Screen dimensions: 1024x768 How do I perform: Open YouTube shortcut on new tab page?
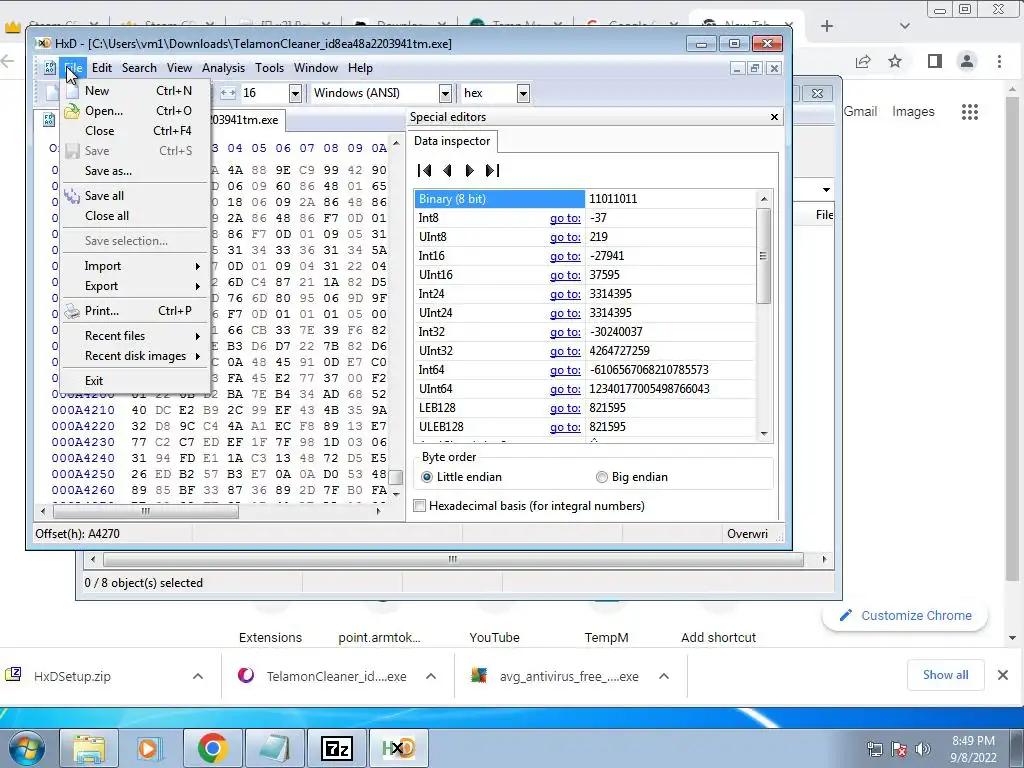pyautogui.click(x=494, y=637)
